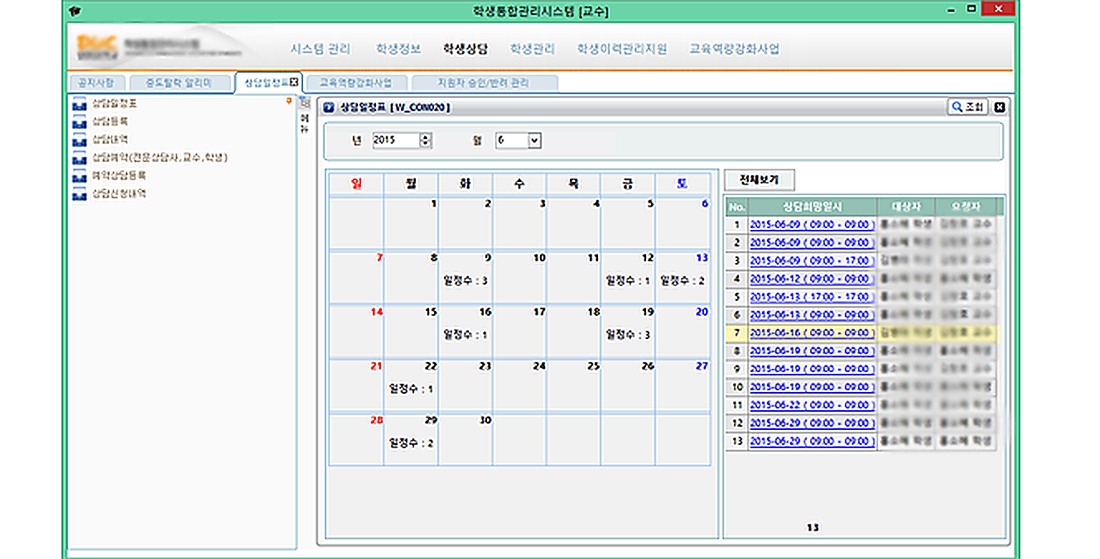Switch to the 교육역량강화사업 tab

(x=356, y=83)
